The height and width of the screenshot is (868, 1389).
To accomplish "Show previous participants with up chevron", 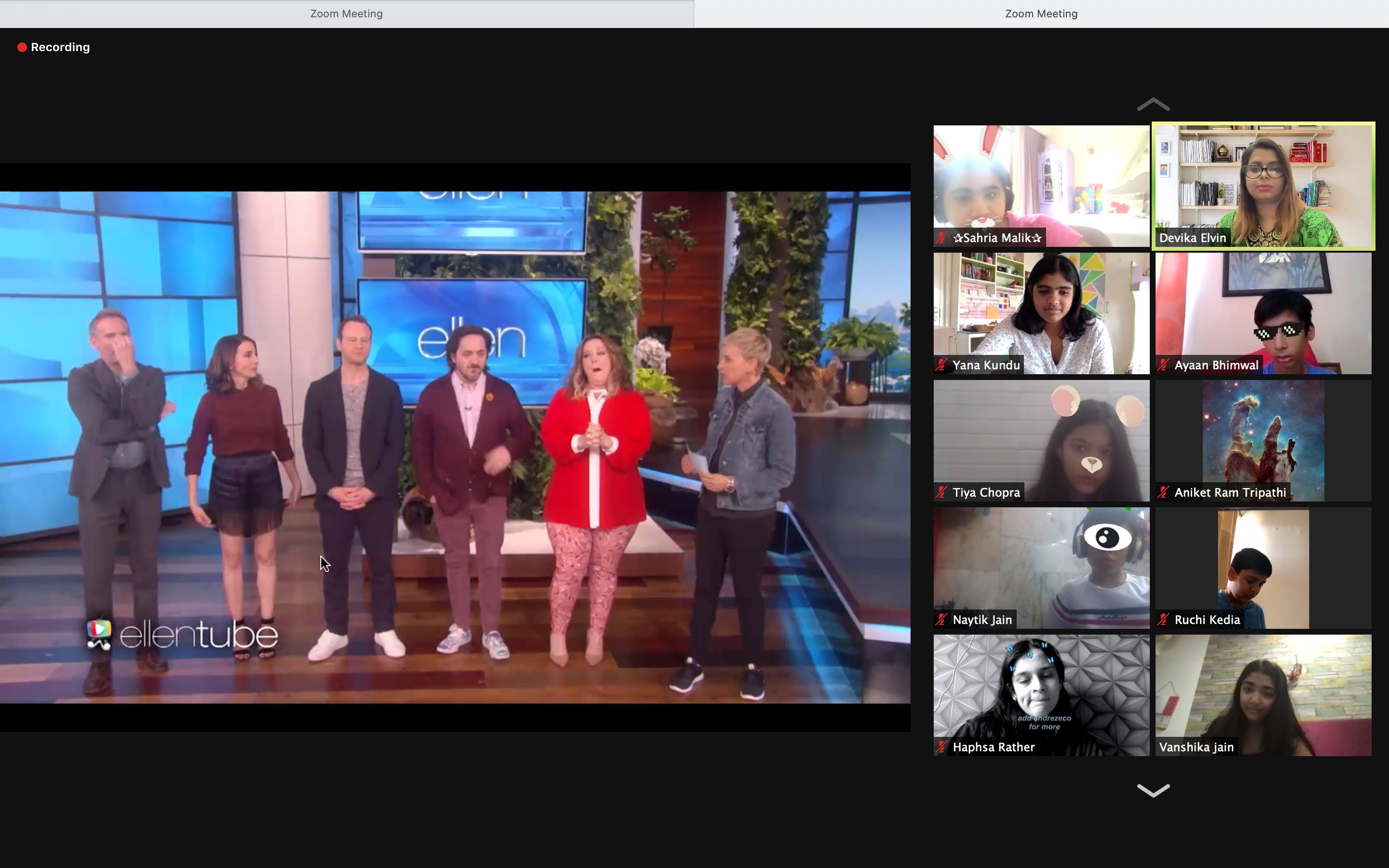I will coord(1153,105).
